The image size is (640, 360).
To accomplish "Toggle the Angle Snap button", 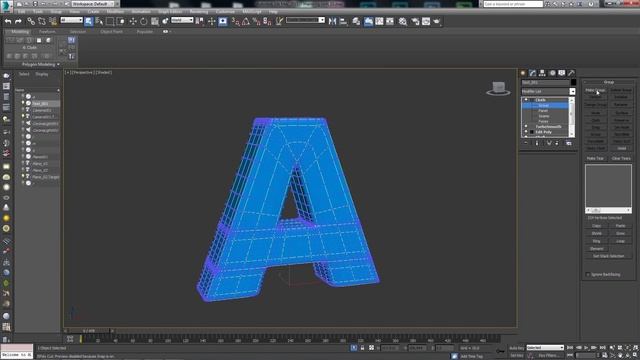I will (246, 21).
